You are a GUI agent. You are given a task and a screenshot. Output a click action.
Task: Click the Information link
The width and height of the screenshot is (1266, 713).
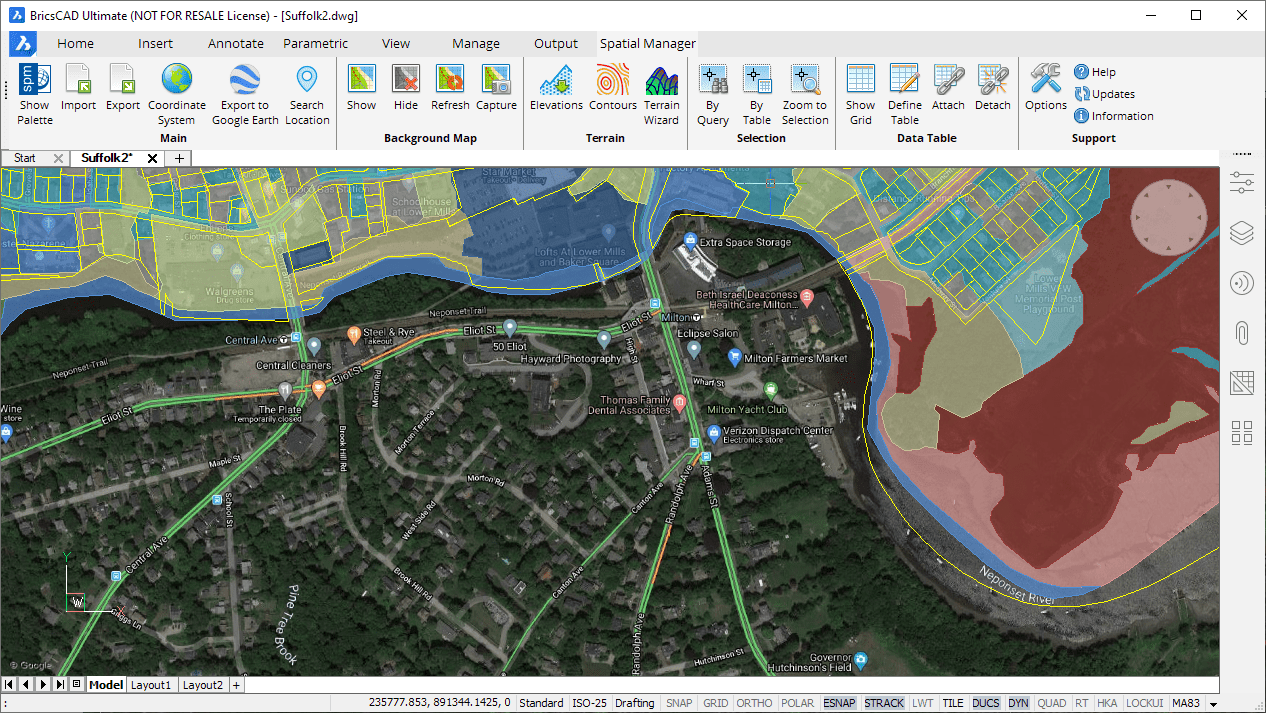tap(1113, 116)
